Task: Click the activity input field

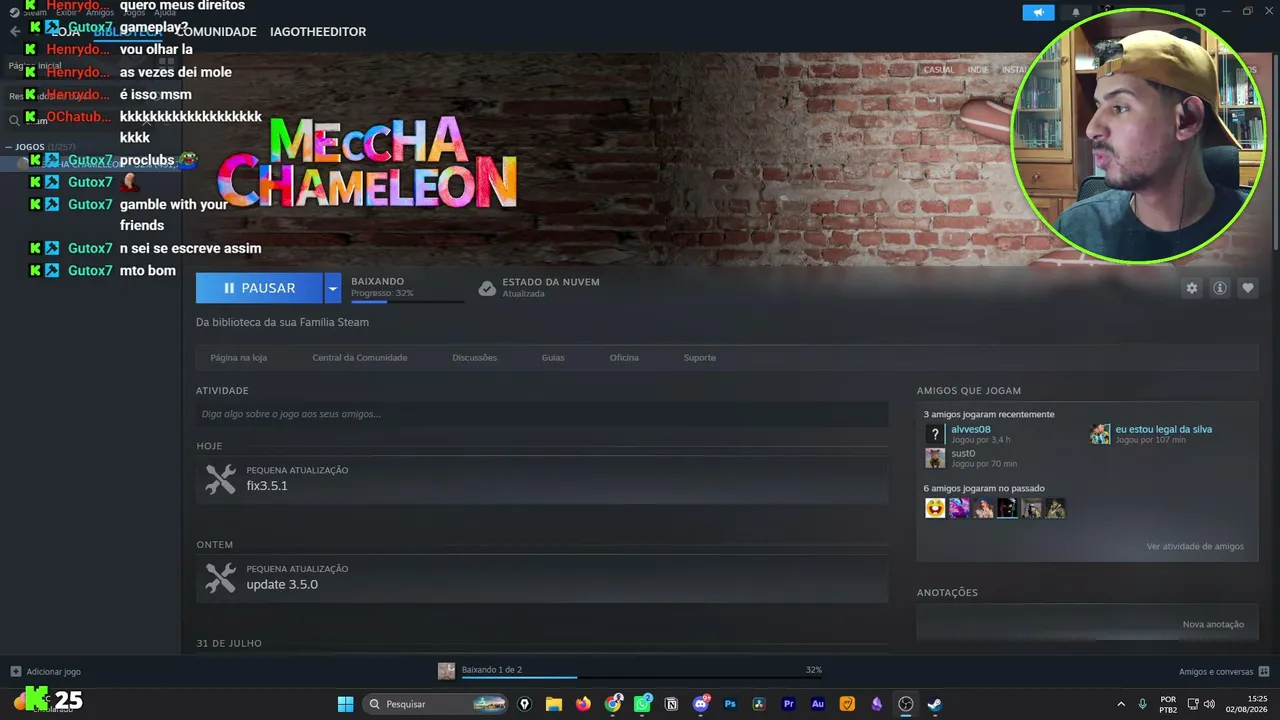Action: pyautogui.click(x=542, y=414)
